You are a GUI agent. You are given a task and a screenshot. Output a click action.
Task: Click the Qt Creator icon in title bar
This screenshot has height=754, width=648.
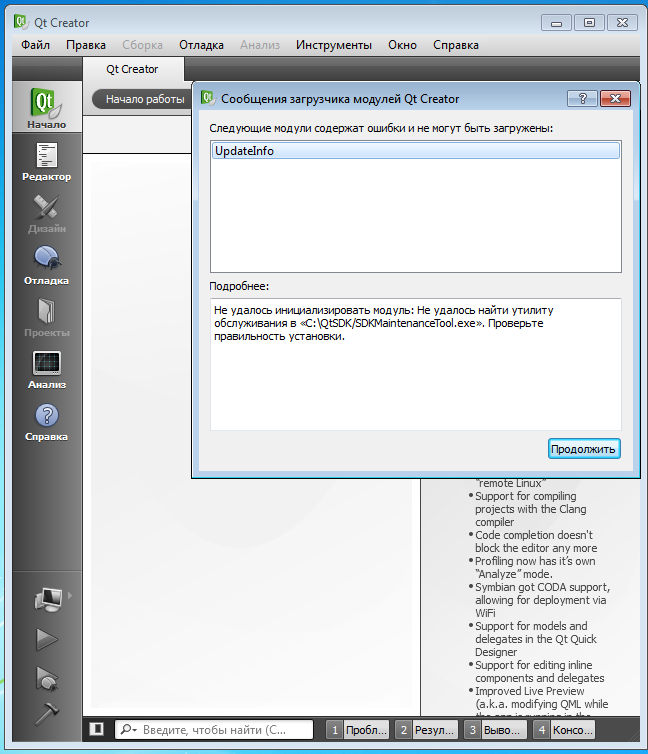[x=21, y=22]
